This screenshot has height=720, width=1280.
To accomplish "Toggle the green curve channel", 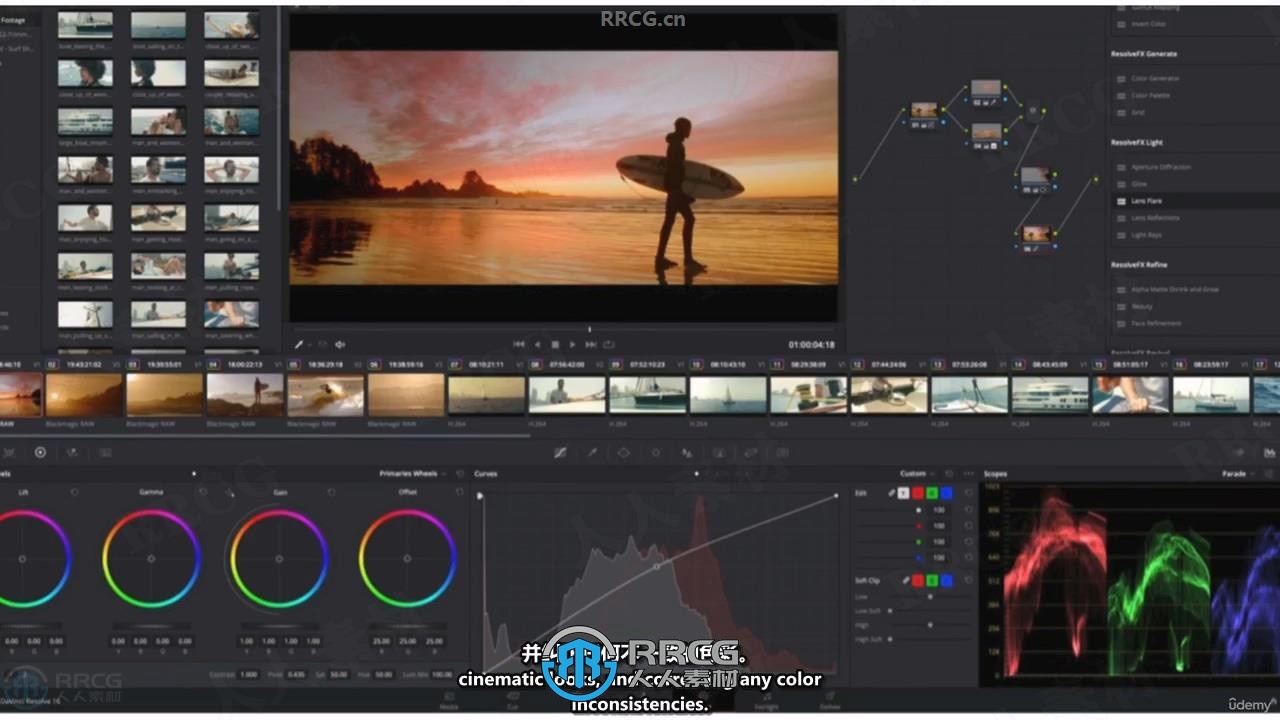I will [x=932, y=492].
